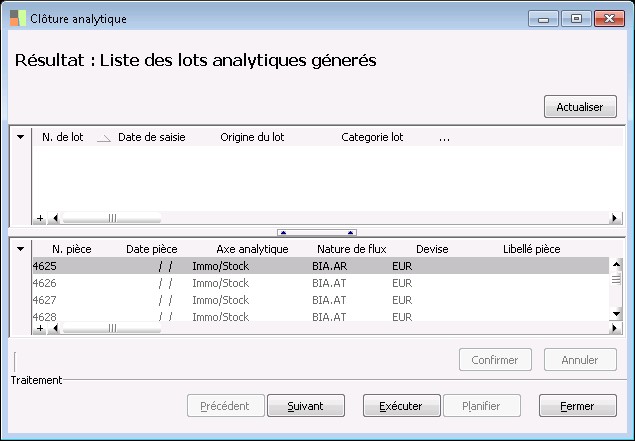Open the lots grid dropdown arrow

click(x=21, y=137)
